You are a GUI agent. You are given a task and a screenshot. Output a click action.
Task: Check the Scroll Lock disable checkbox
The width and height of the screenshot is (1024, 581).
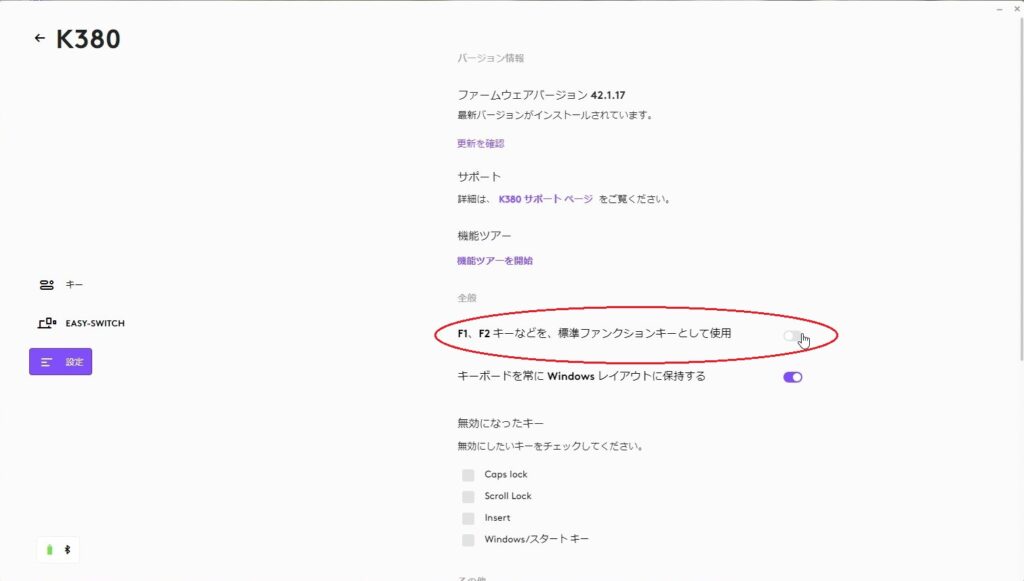tap(468, 497)
